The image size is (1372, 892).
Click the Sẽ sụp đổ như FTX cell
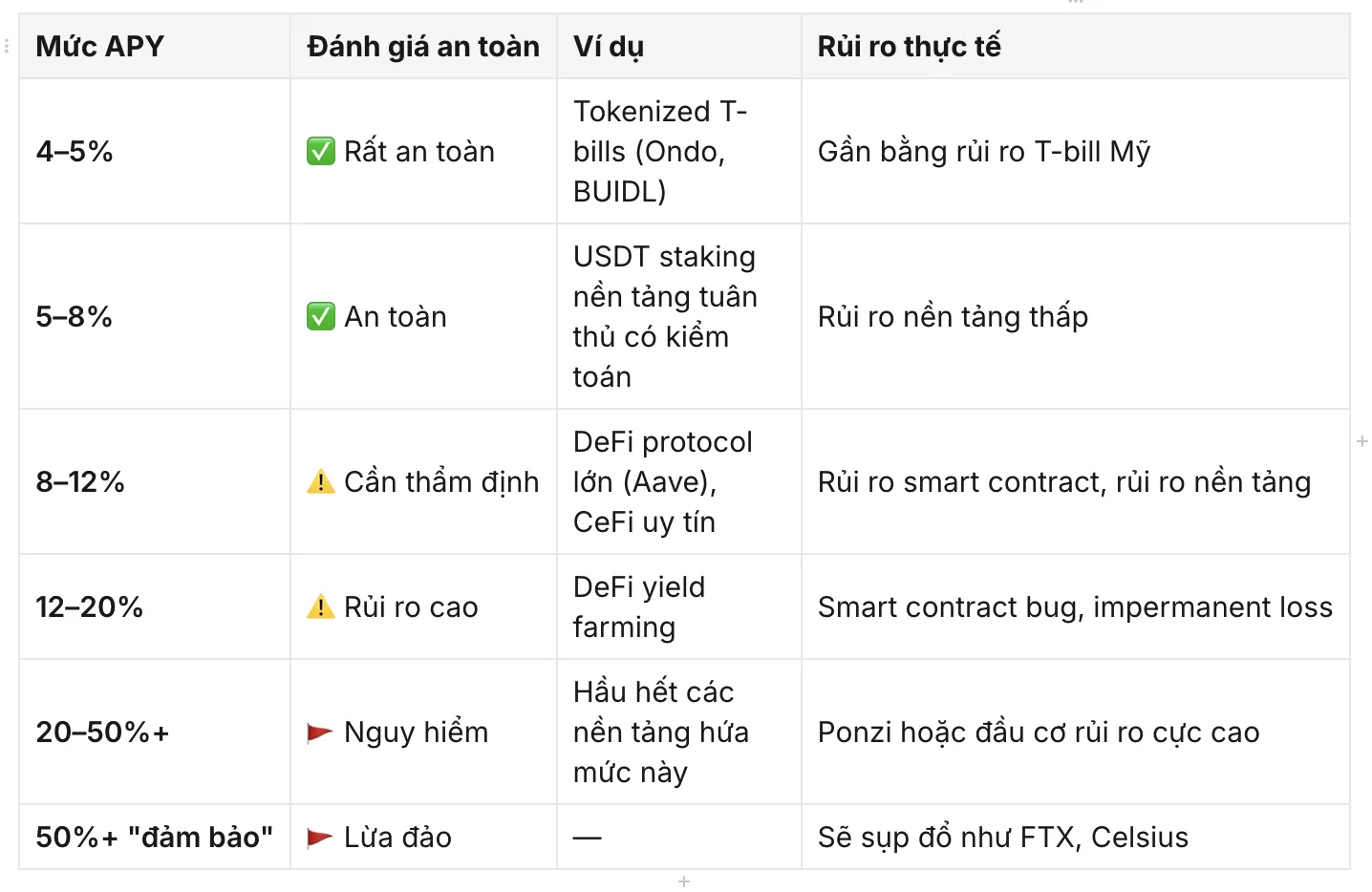(1076, 838)
